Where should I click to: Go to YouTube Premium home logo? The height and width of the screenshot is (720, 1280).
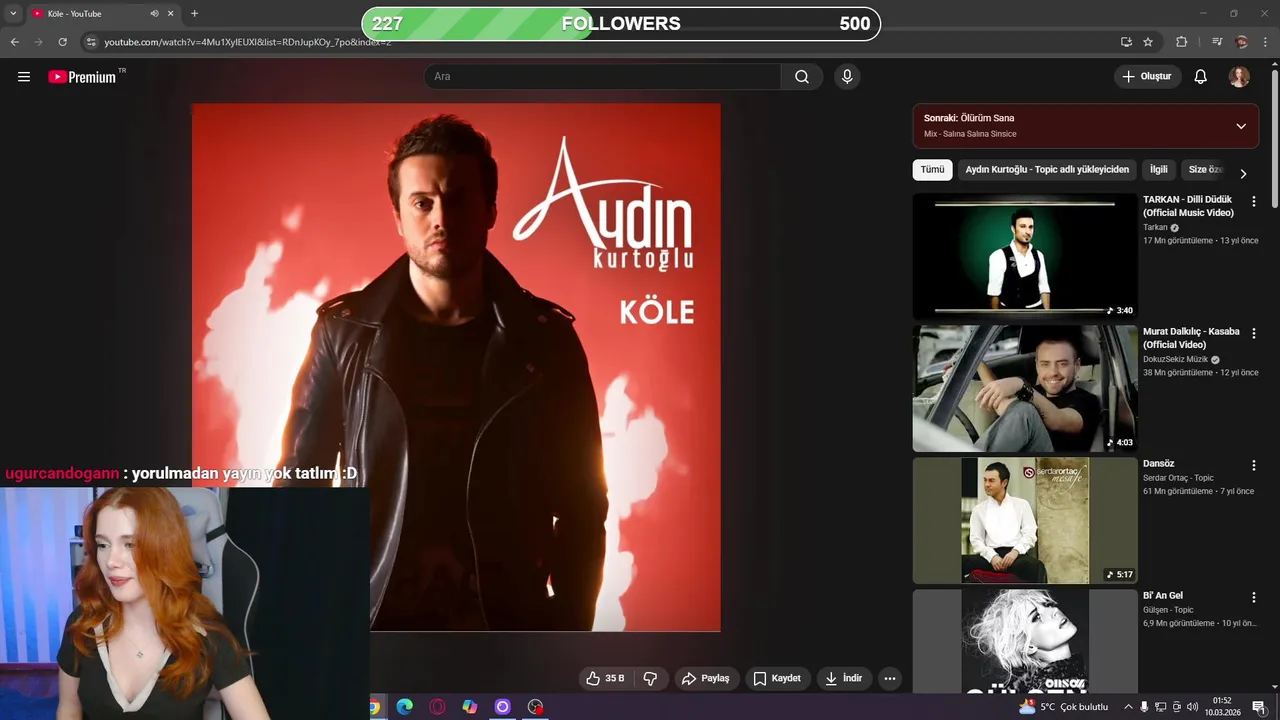[83, 77]
